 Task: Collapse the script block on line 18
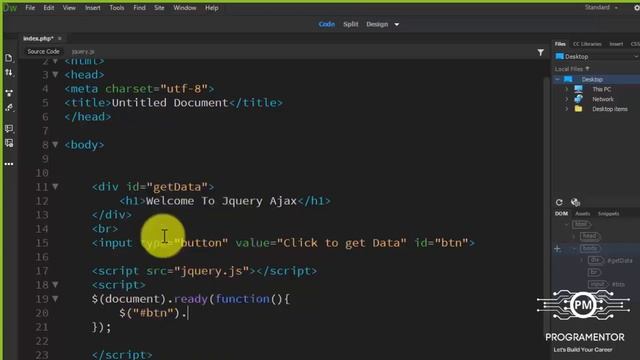[55, 284]
